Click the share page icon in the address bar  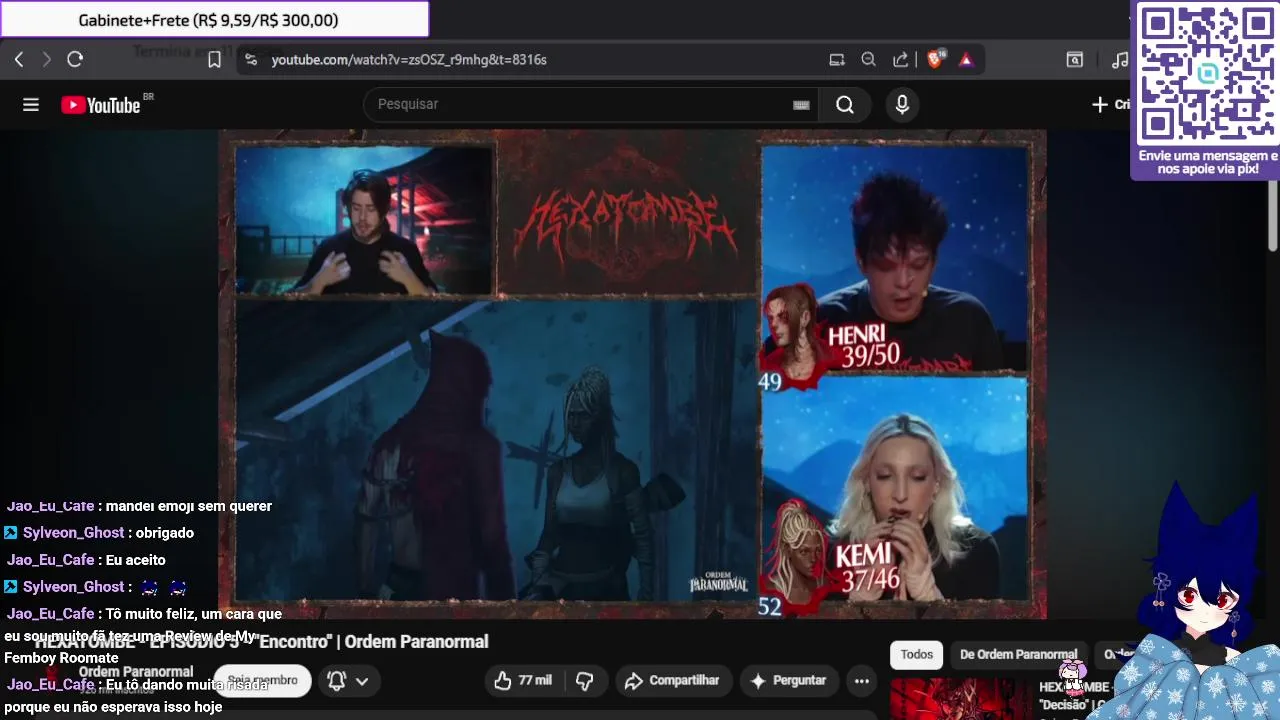[900, 60]
